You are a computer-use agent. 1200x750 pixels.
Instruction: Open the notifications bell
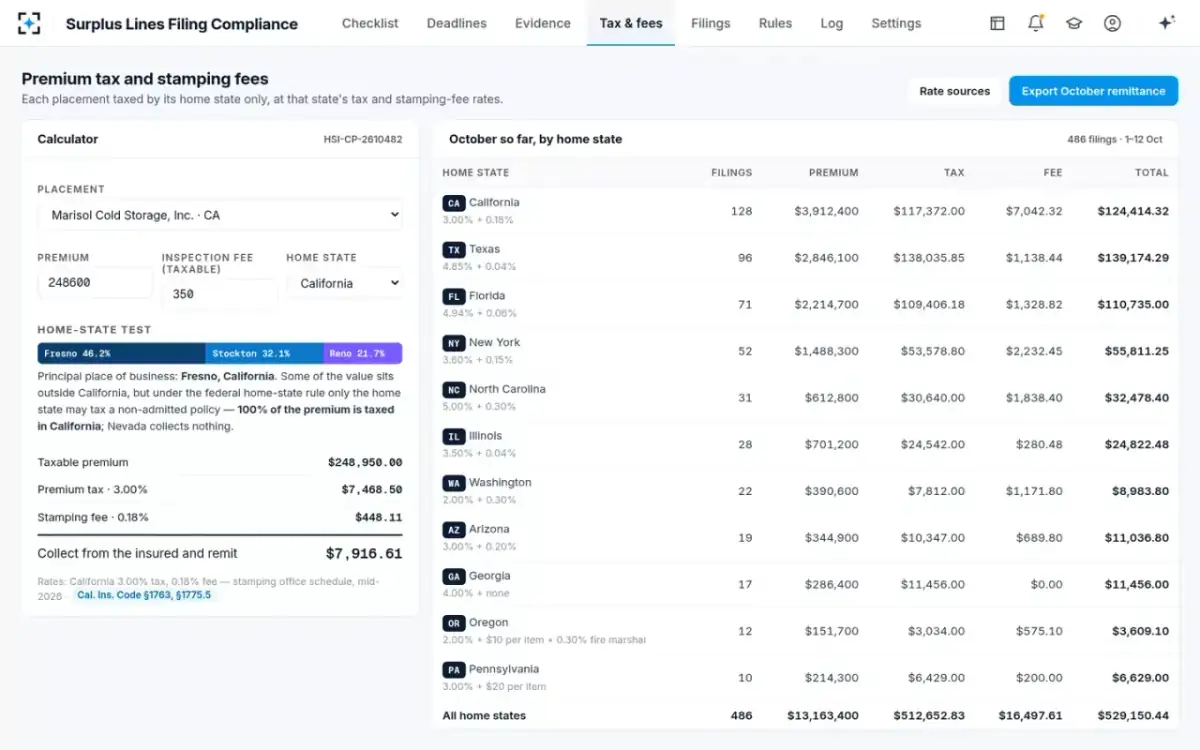[1036, 23]
